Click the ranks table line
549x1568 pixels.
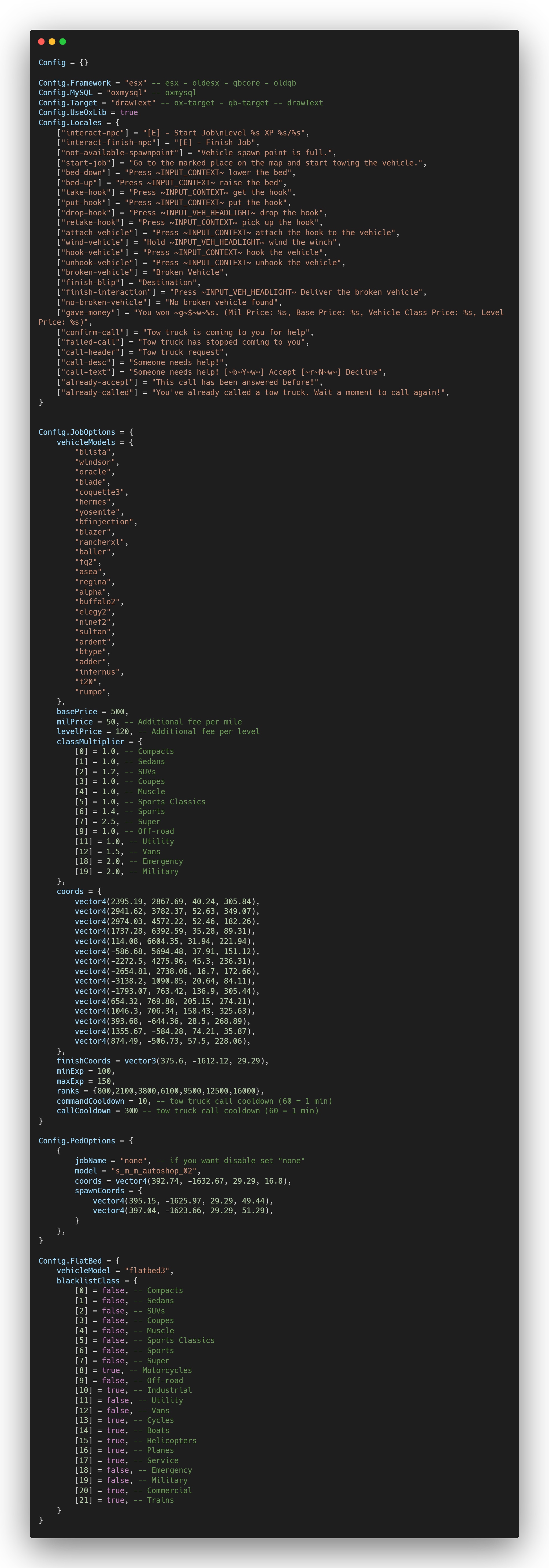[160, 1091]
